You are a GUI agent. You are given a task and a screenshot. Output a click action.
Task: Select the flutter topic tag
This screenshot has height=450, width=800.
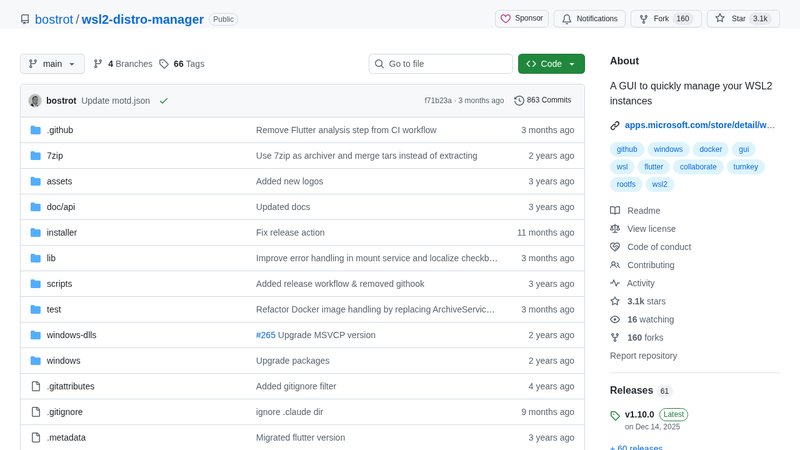654,167
